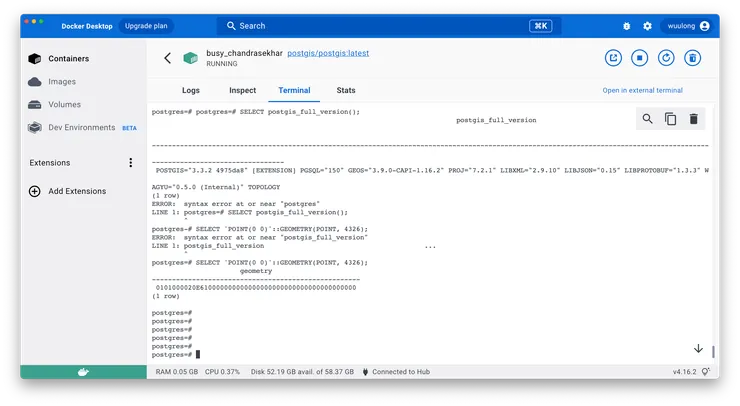Copy terminal contents with the copy icon
The height and width of the screenshot is (406, 740).
click(x=670, y=119)
